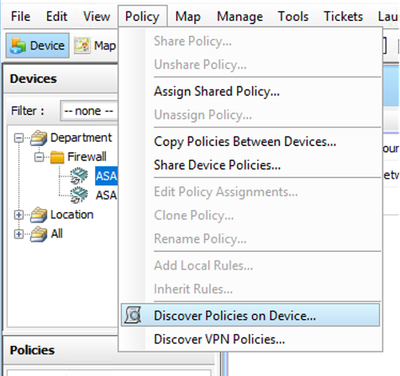Image resolution: width=400 pixels, height=376 pixels.
Task: Select Share Device Policies menu entry
Action: [x=217, y=165]
